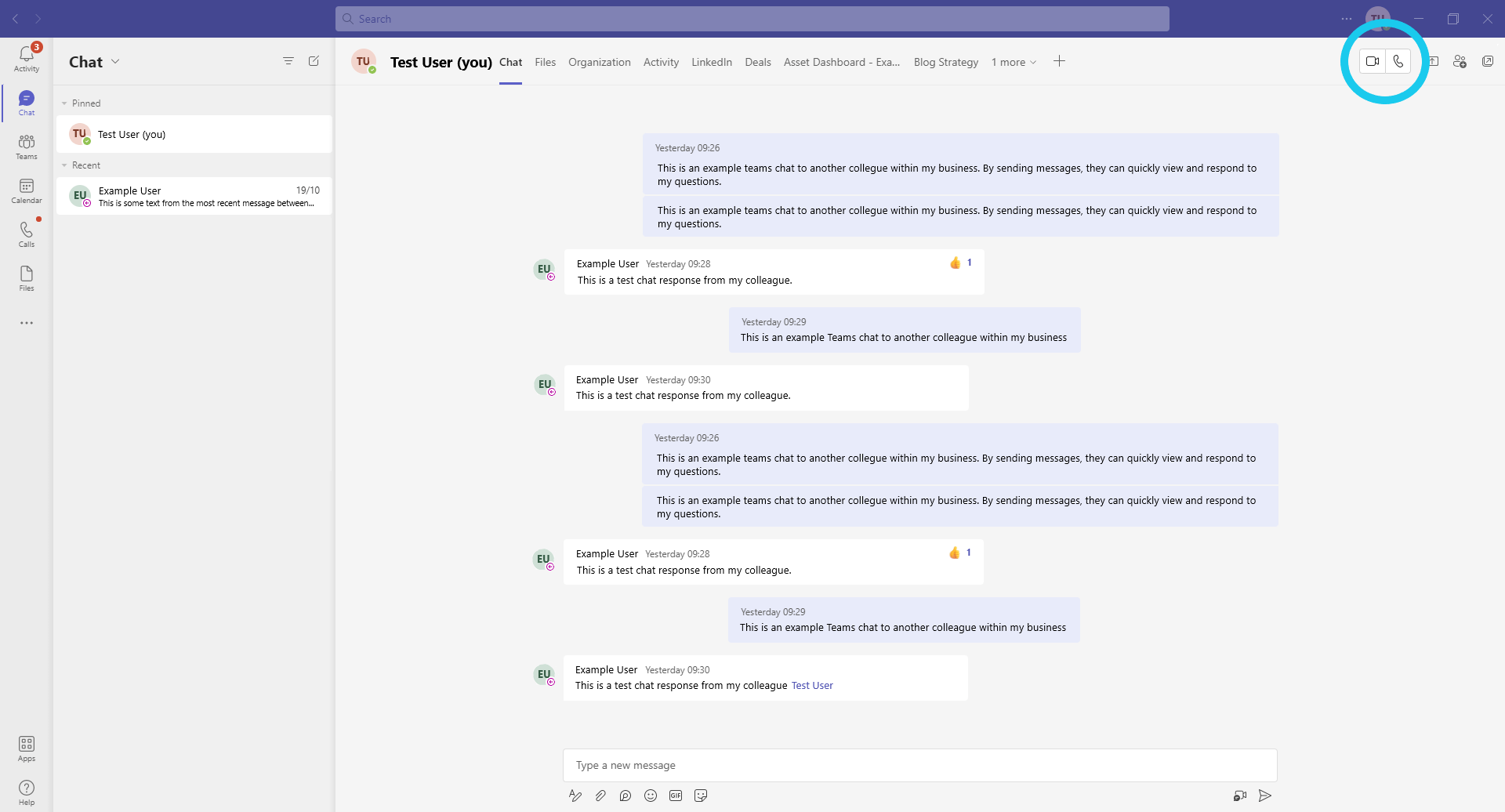Expand the Chat header dropdown
Screen dimensions: 1505x812
(115, 61)
